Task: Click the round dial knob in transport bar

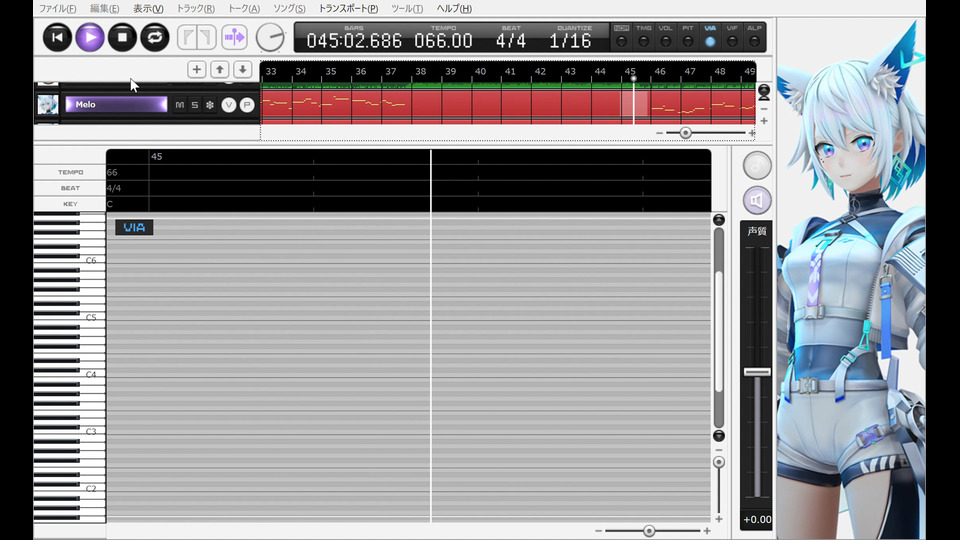Action: point(270,37)
